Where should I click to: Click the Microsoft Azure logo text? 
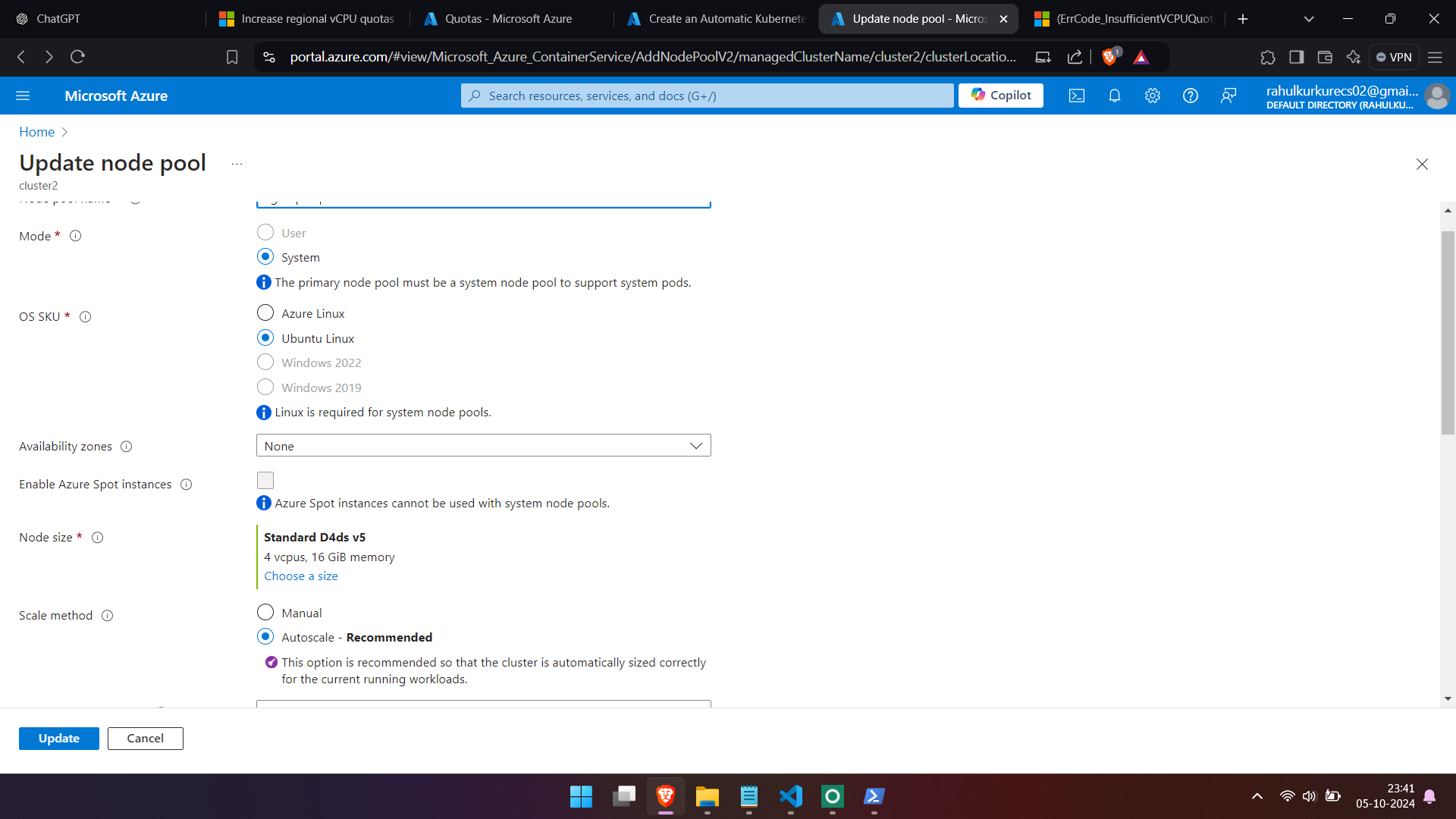click(x=116, y=96)
